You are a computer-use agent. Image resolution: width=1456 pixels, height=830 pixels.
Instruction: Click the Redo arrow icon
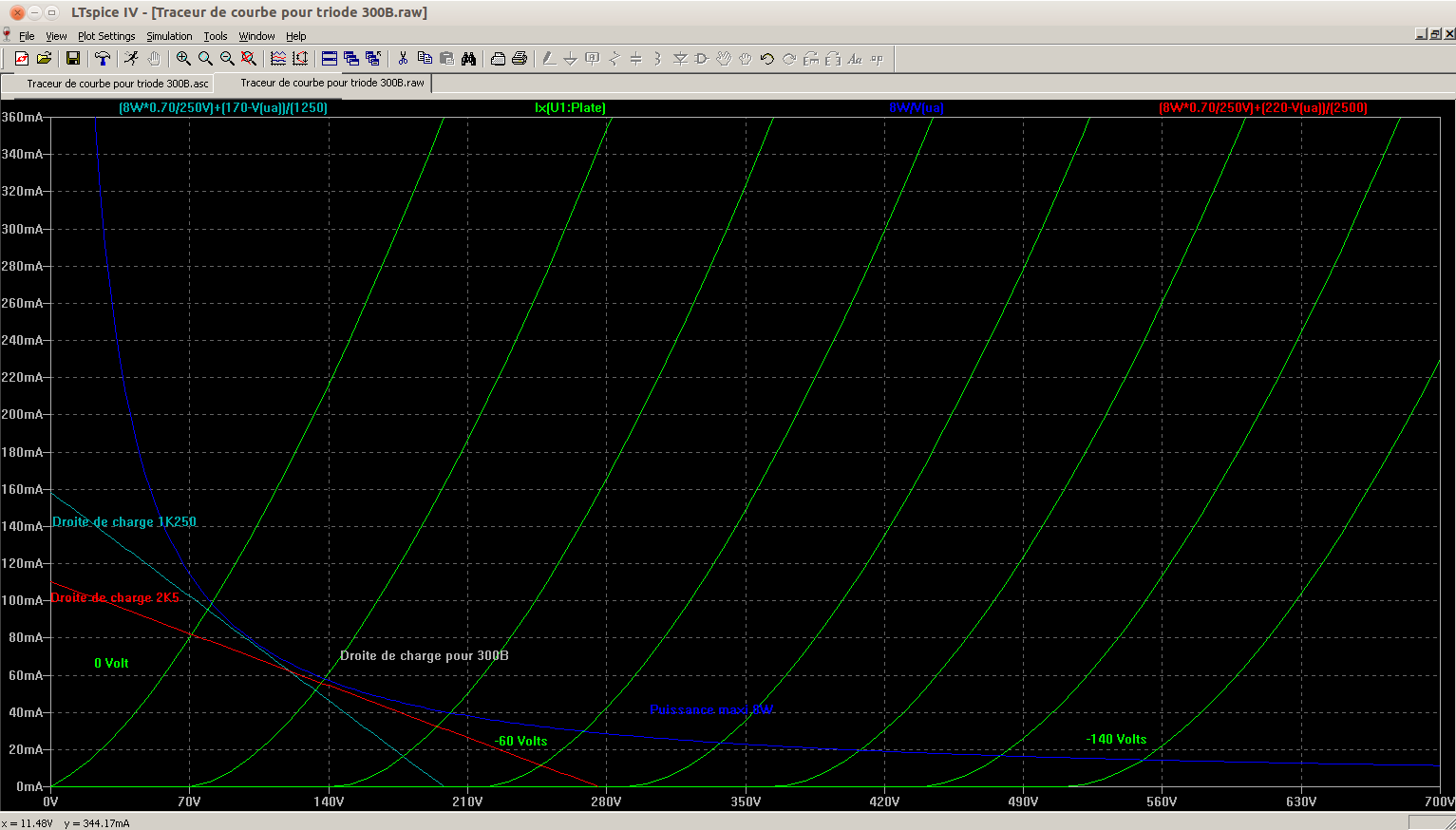click(789, 59)
